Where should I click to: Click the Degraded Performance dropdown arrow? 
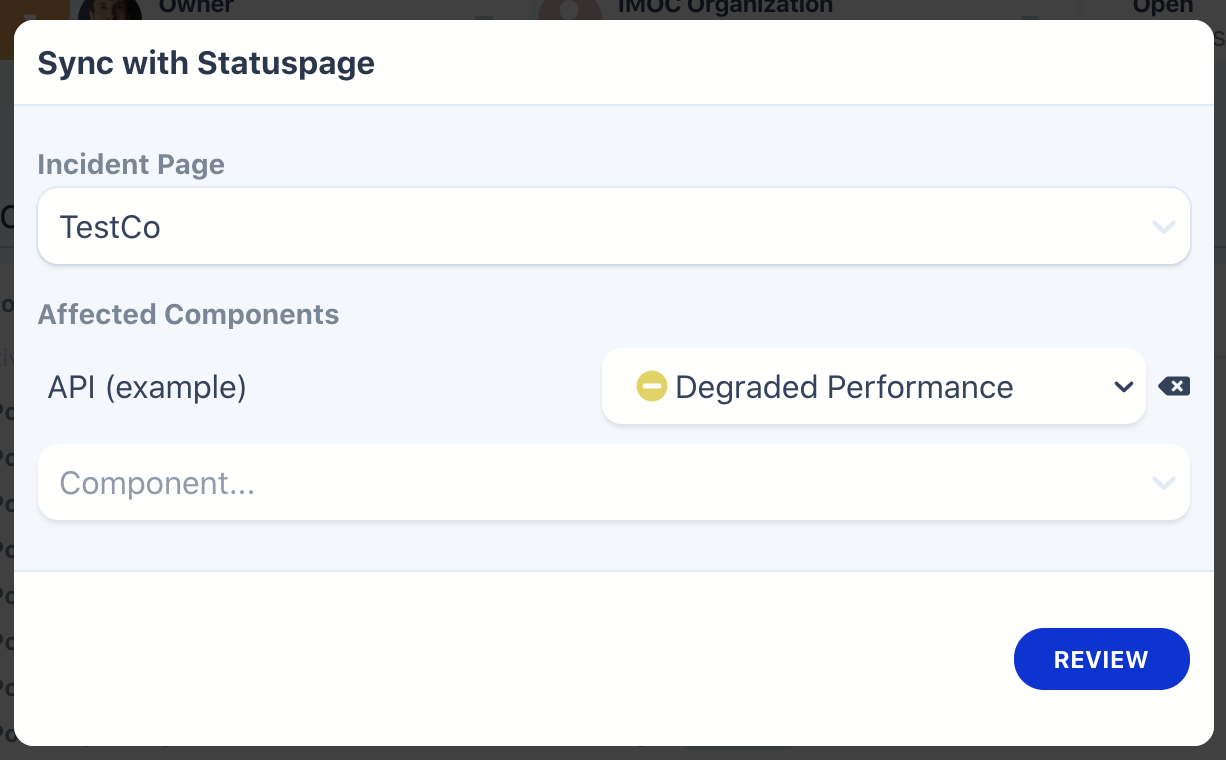point(1123,387)
